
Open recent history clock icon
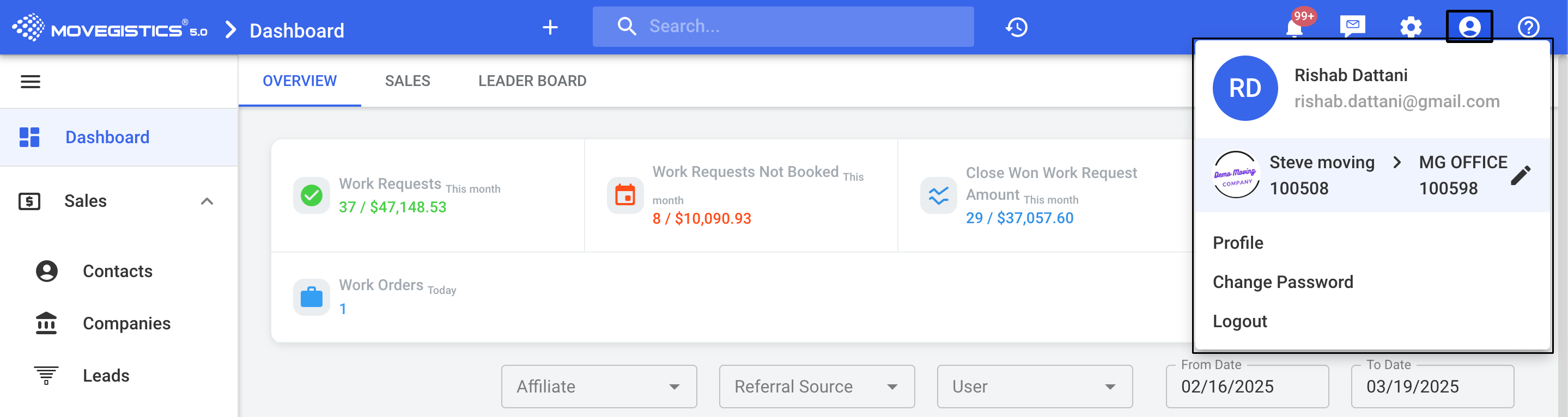click(1017, 27)
